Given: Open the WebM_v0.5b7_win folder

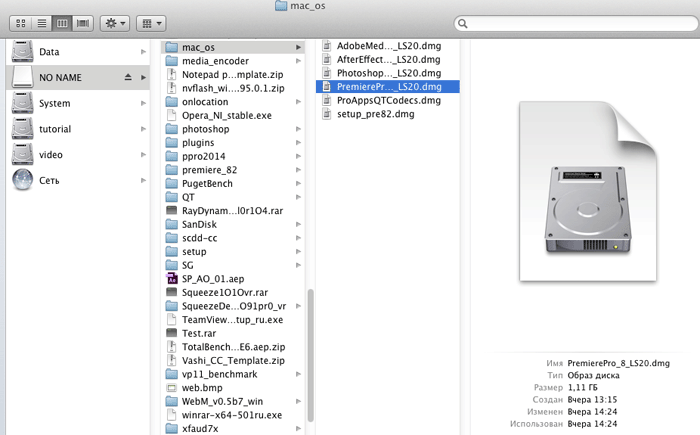Looking at the screenshot, I should pyautogui.click(x=233, y=402).
